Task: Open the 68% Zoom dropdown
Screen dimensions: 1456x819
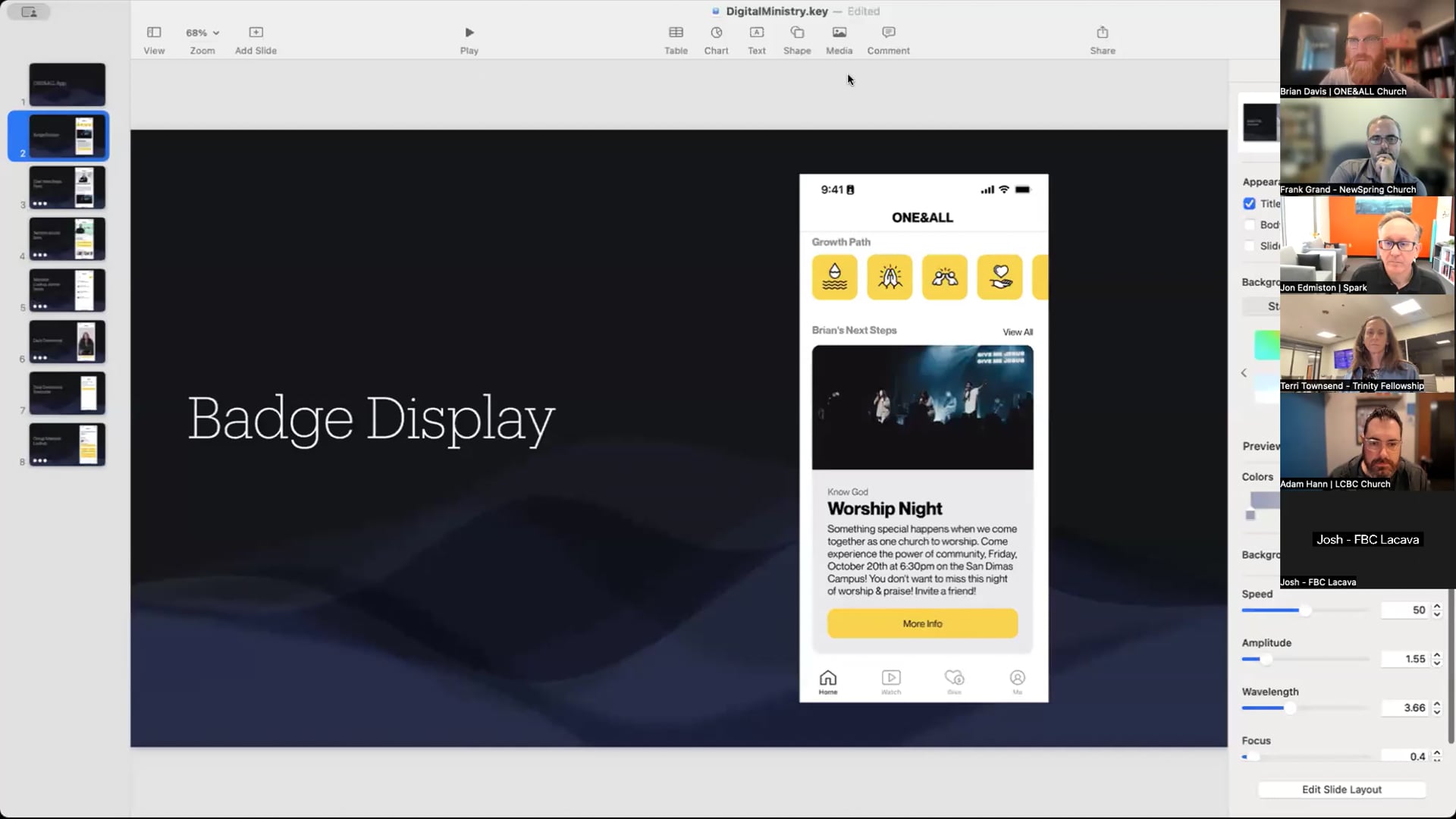Action: 202,40
